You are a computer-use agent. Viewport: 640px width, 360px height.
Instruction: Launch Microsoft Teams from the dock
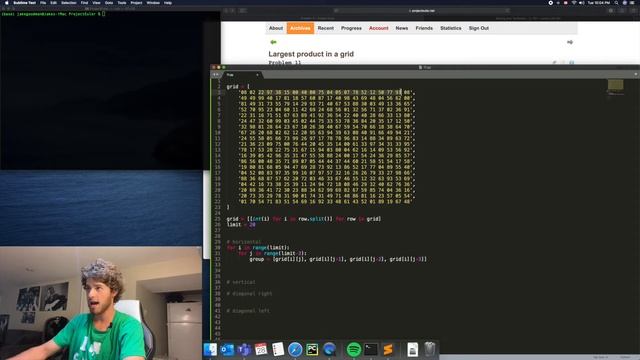click(x=244, y=349)
